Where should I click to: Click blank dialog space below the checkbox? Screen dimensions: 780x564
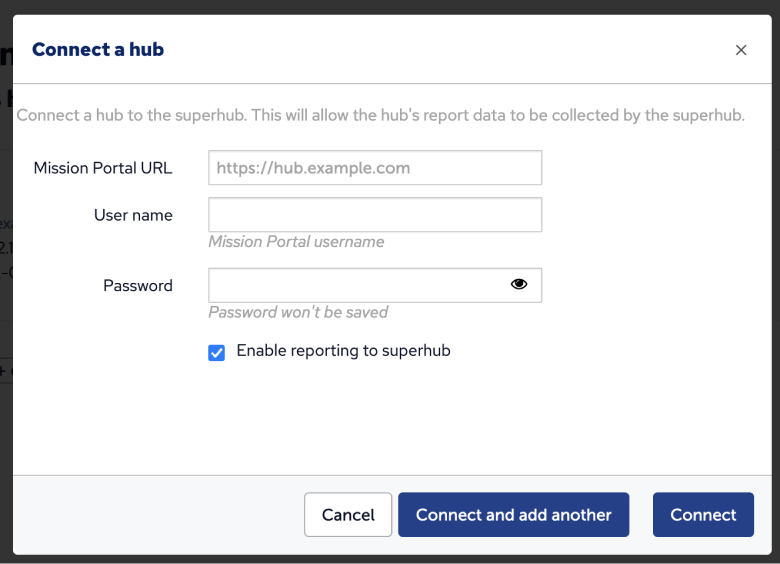(x=390, y=420)
